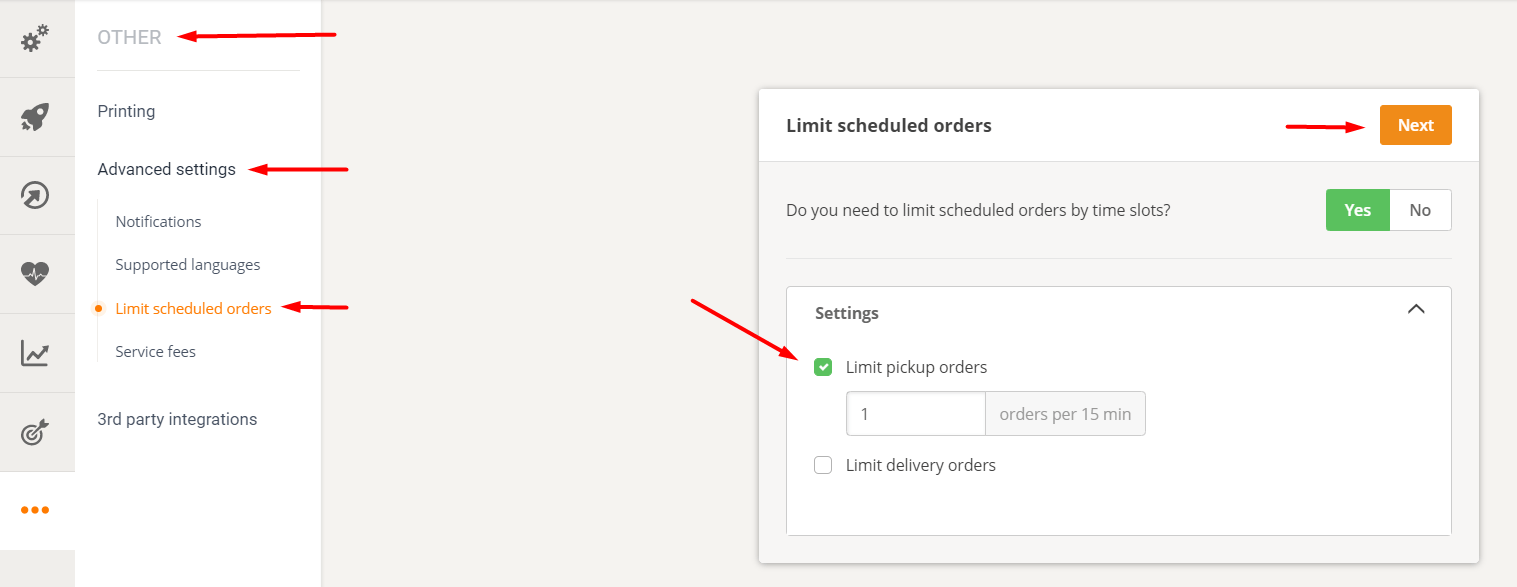Go to Notifications submenu item
This screenshot has width=1517, height=587.
(158, 221)
